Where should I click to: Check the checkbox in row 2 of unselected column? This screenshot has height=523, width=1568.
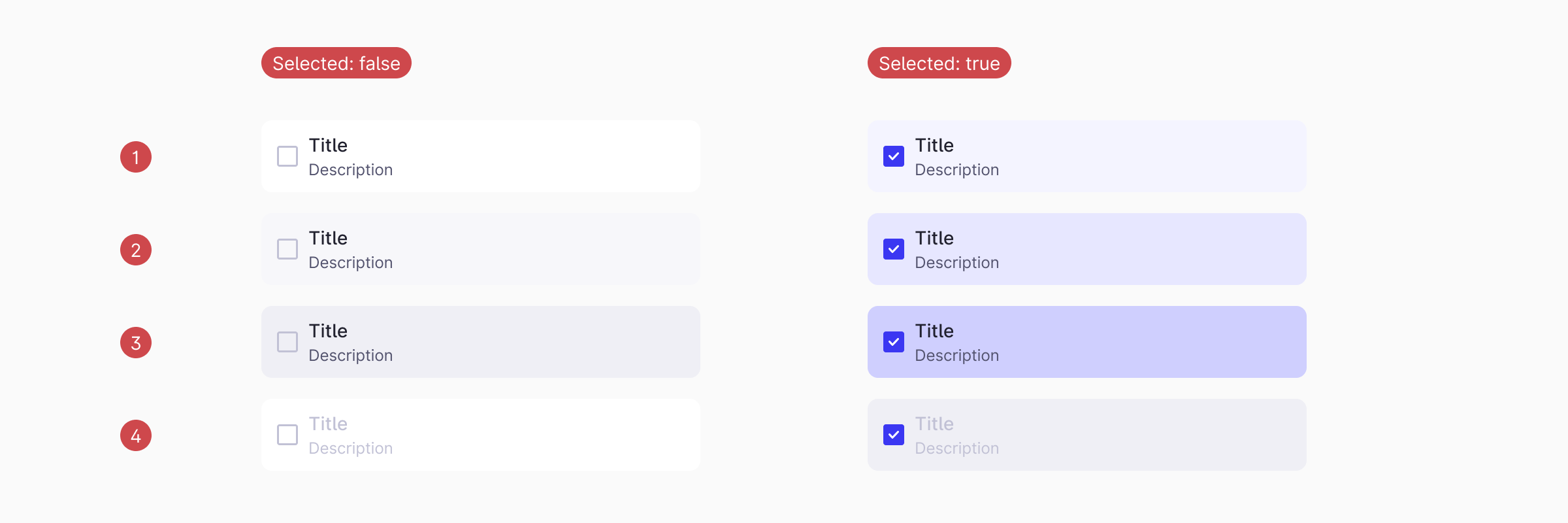[286, 248]
